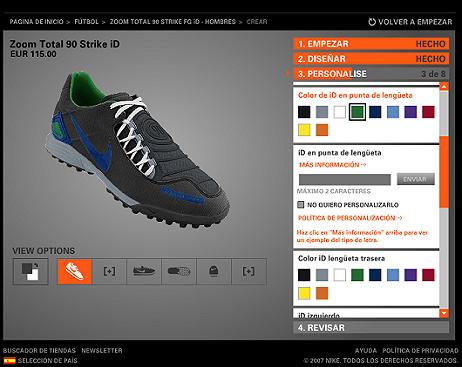Click the 'EUR 115.00' price text
The image size is (462, 367).
[x=33, y=54]
